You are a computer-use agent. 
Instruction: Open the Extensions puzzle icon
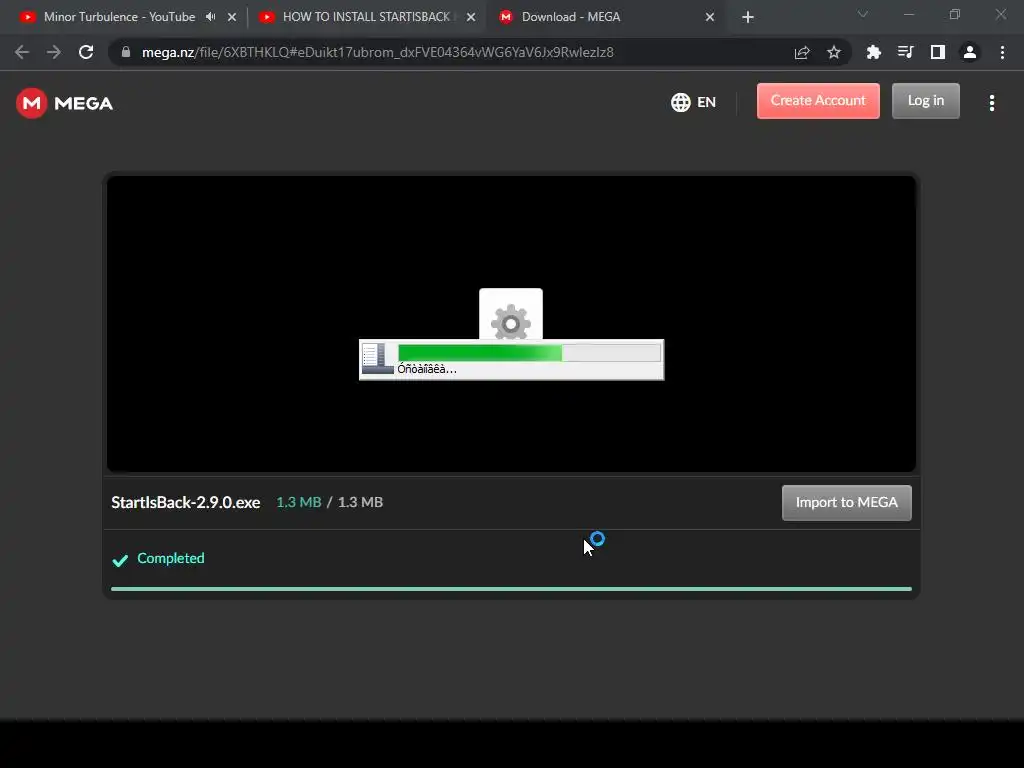coord(874,52)
